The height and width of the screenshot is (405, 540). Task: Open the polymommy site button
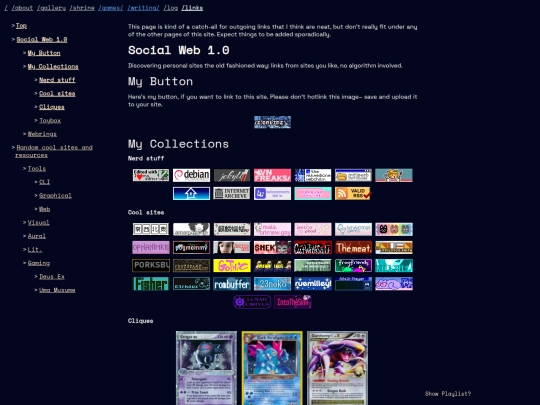tap(191, 247)
